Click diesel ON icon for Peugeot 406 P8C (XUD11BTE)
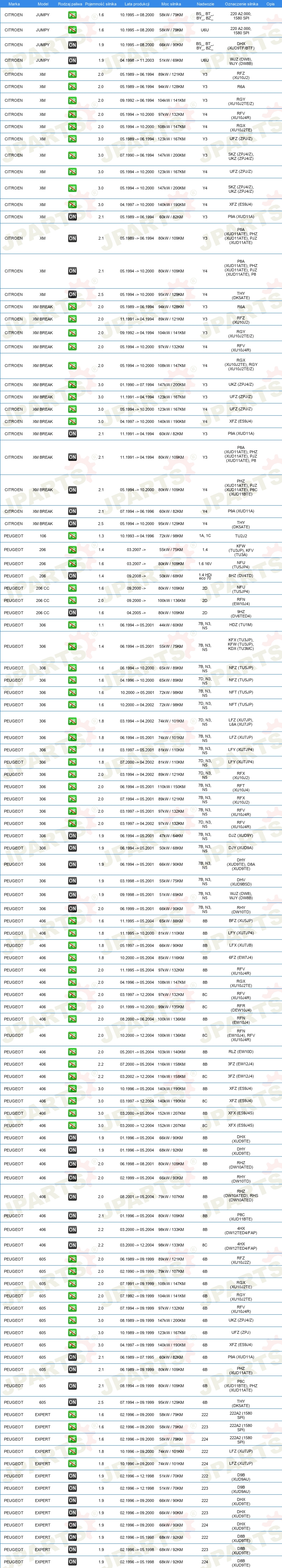 tap(72, 1215)
